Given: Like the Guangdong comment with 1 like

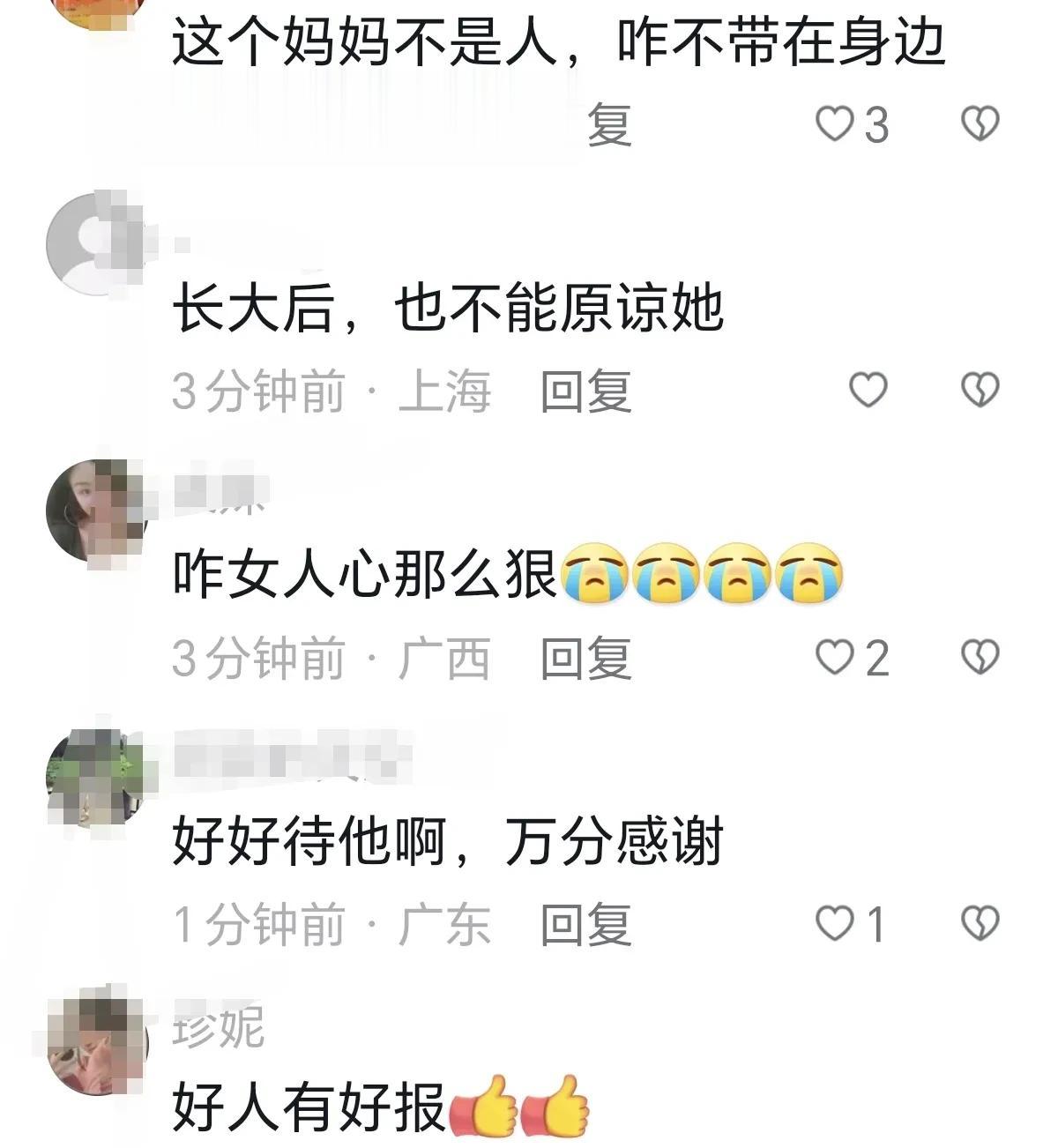Looking at the screenshot, I should [x=850, y=924].
